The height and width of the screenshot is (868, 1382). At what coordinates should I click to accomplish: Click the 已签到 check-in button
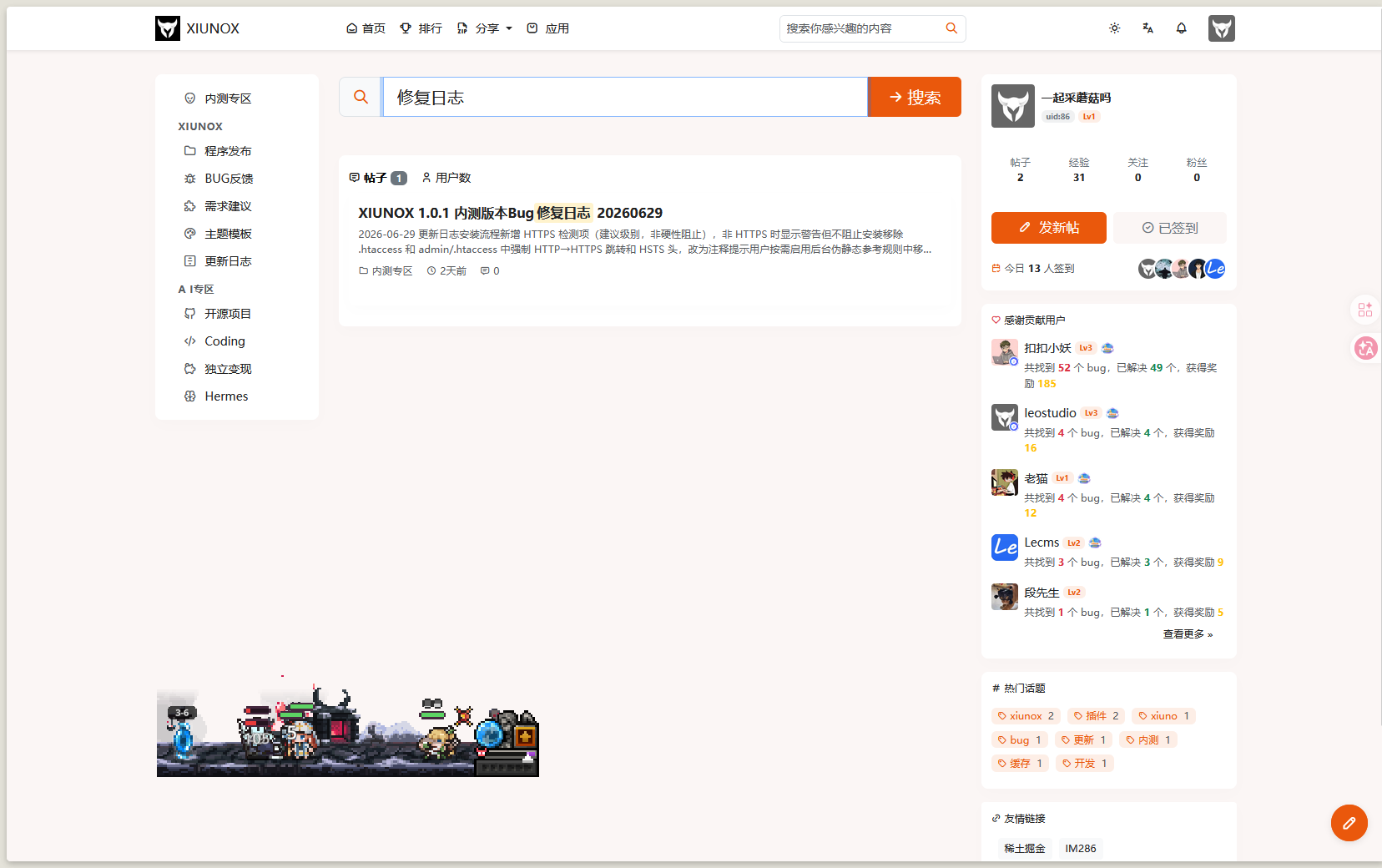coord(1170,228)
